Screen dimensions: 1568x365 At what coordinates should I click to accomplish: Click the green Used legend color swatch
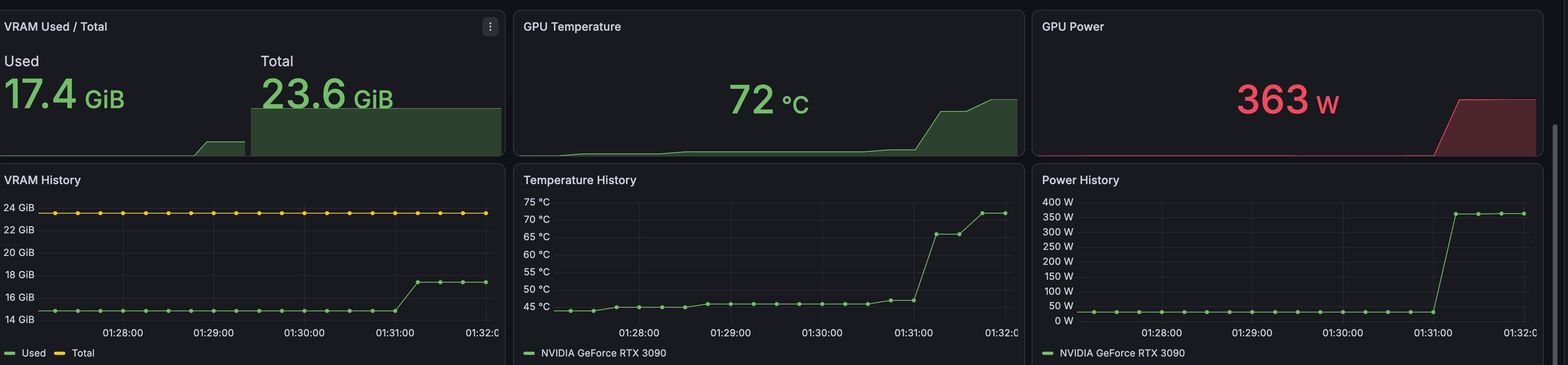(x=10, y=353)
